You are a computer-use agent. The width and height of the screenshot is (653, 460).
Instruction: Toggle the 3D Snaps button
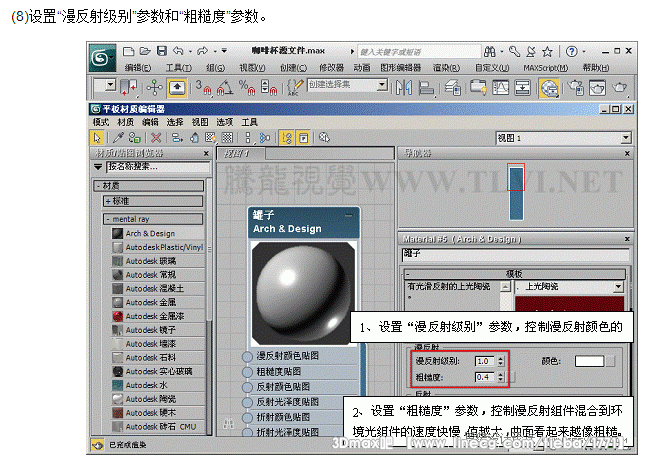coord(203,87)
